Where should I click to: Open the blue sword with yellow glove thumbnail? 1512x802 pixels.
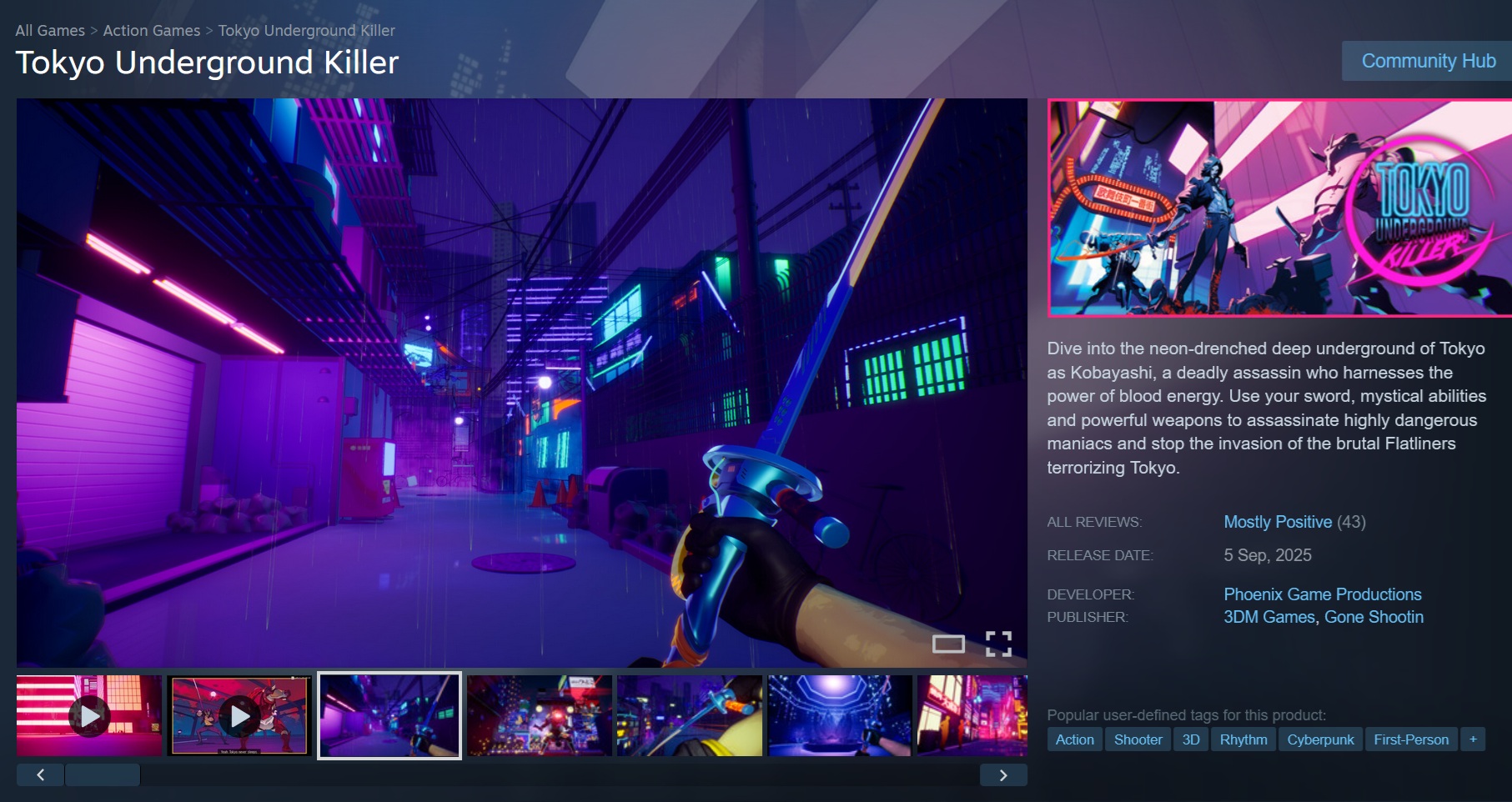pos(690,715)
